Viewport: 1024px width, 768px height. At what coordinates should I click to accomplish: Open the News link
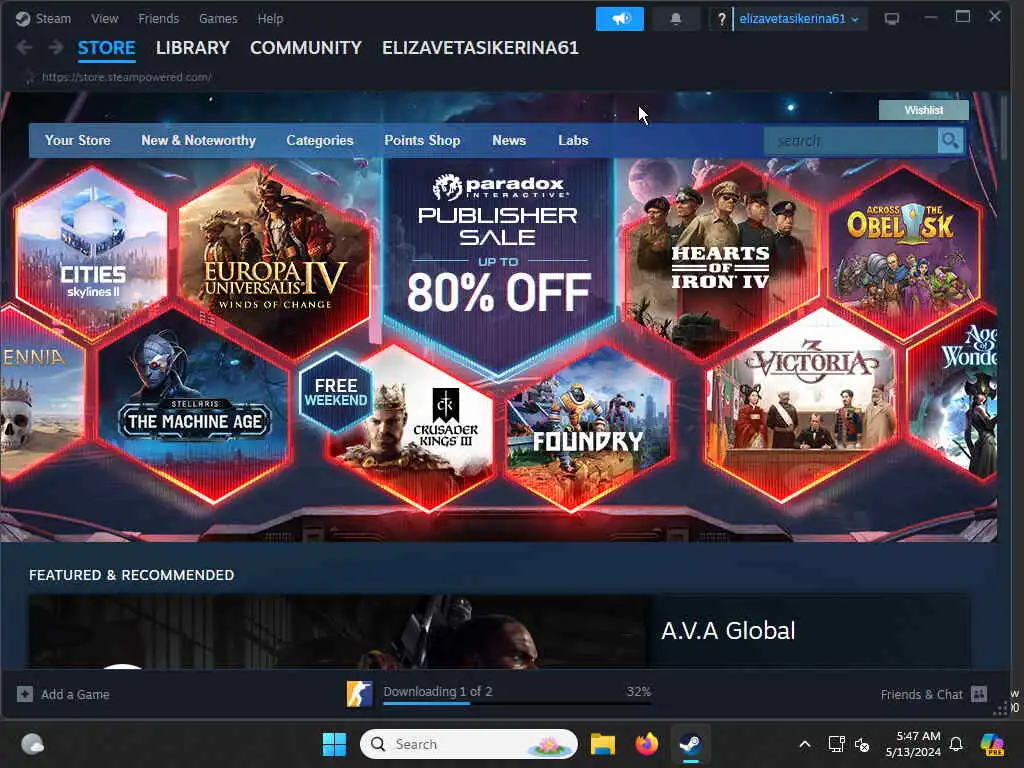tap(509, 140)
